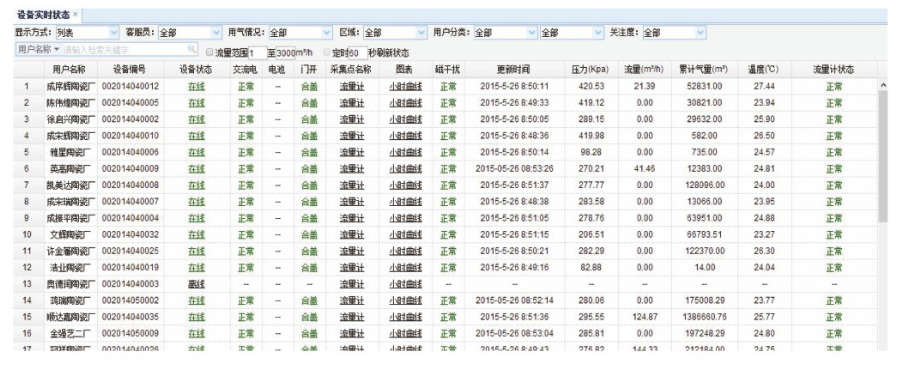Toggle the 定时 auto-refresh checkbox
Viewport: 909px width, 375px height.
[328, 53]
